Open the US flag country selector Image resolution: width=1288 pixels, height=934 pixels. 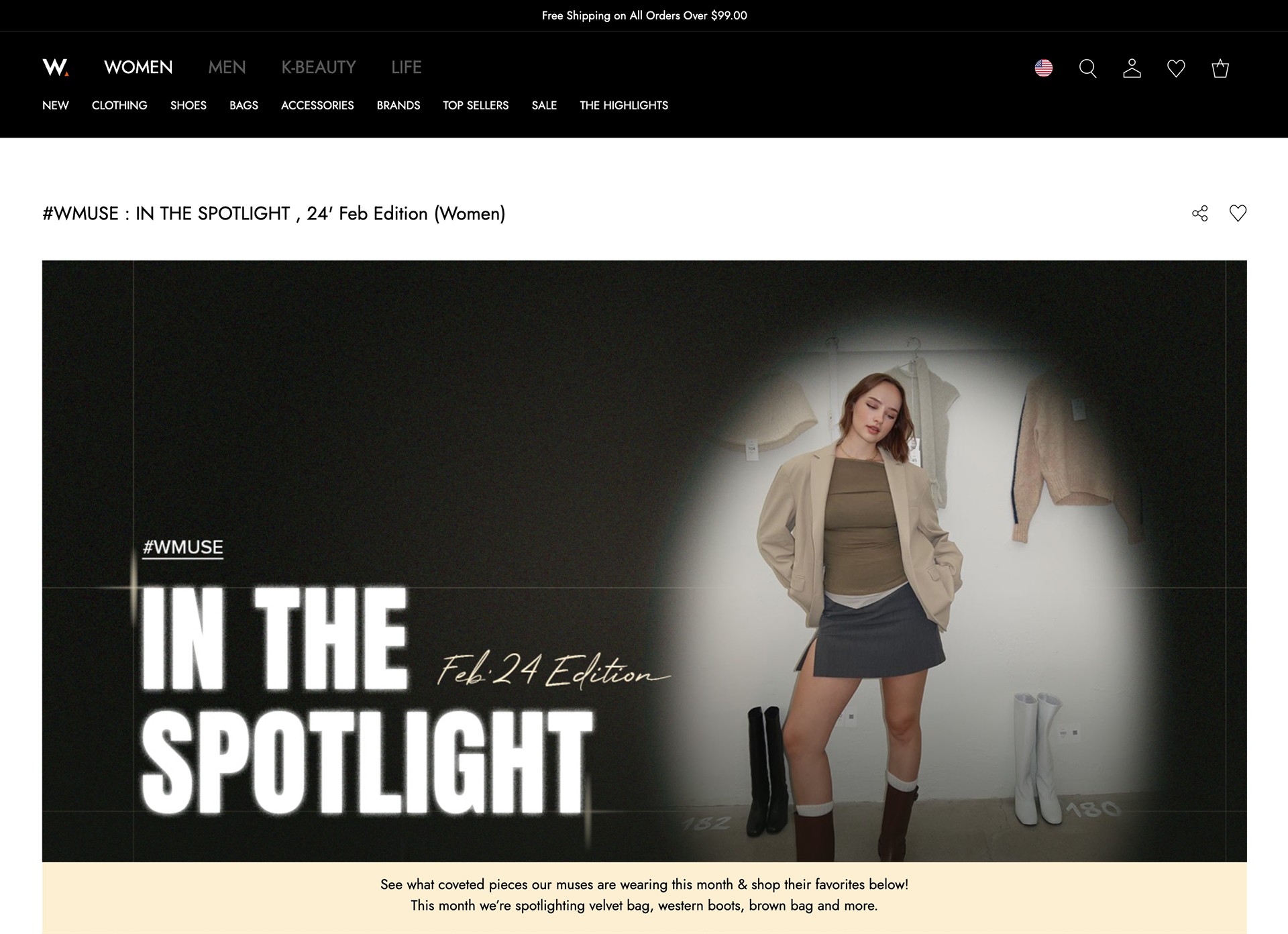point(1044,68)
